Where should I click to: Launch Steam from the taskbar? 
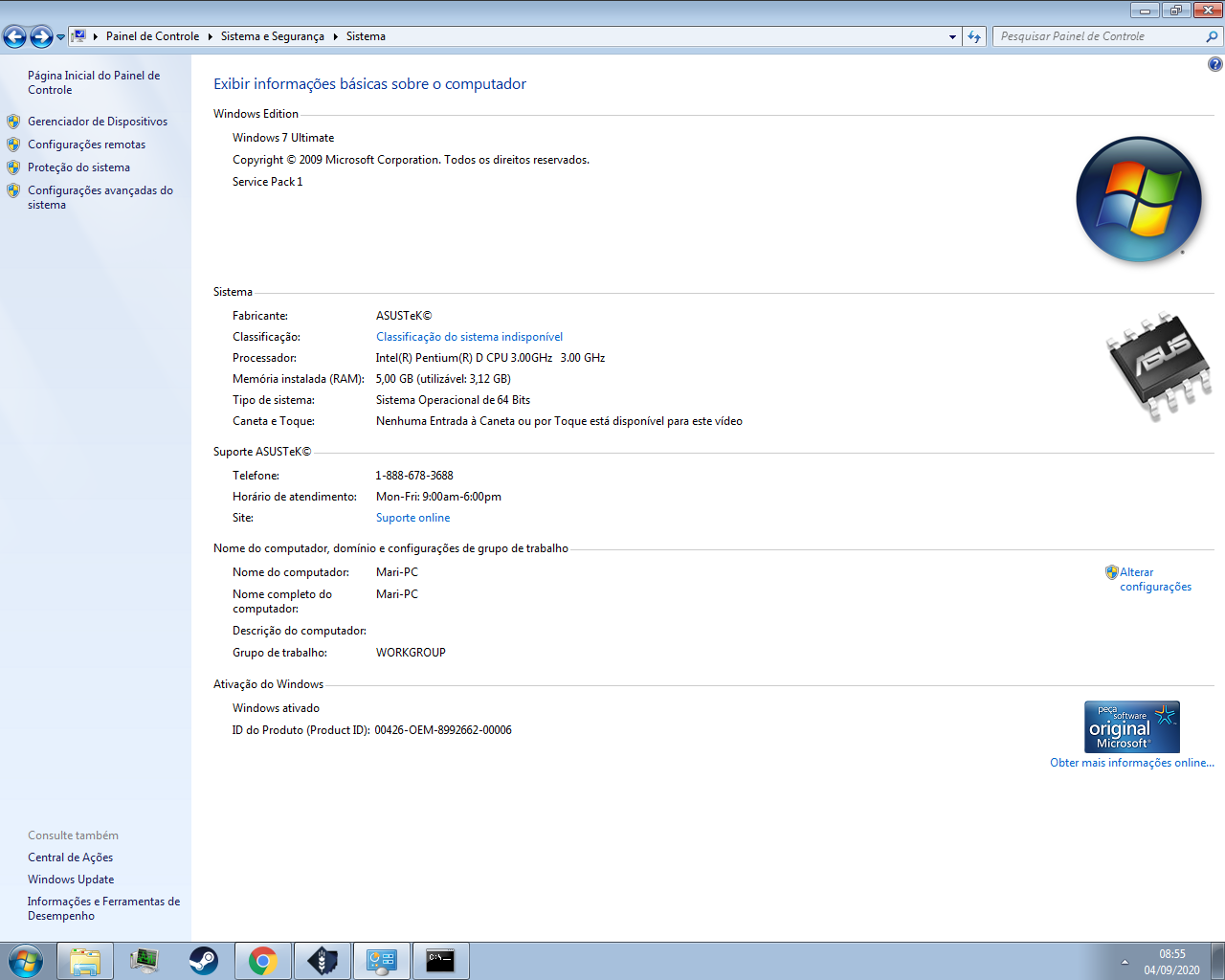pos(204,961)
